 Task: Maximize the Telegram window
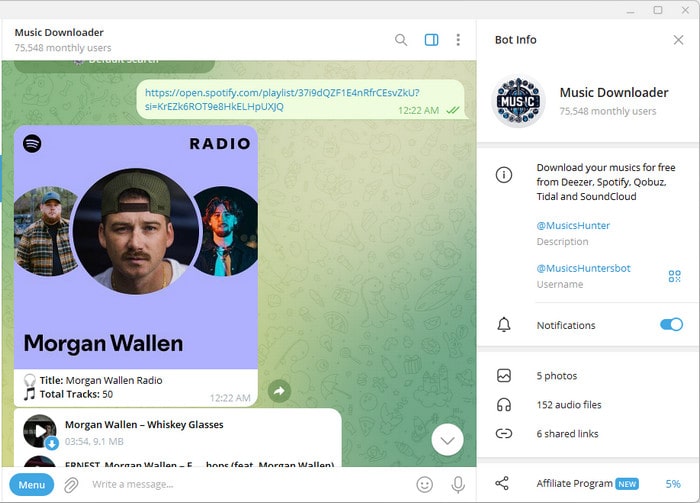pos(658,10)
